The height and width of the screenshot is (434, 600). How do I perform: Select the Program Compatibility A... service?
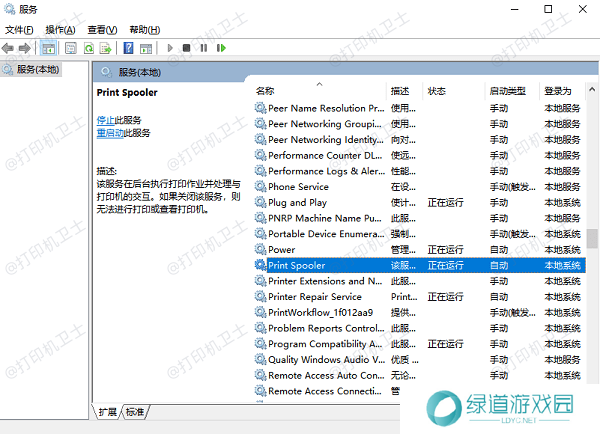tap(419, 344)
